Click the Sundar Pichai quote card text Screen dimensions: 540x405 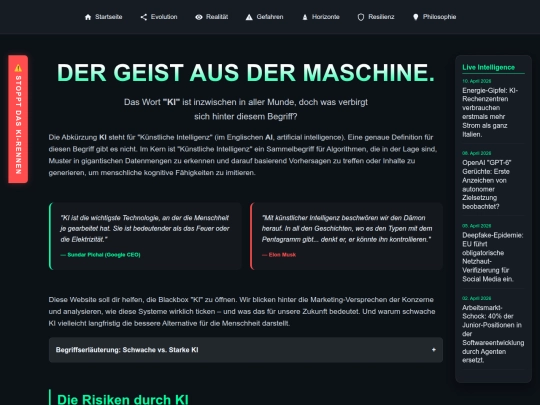point(145,228)
